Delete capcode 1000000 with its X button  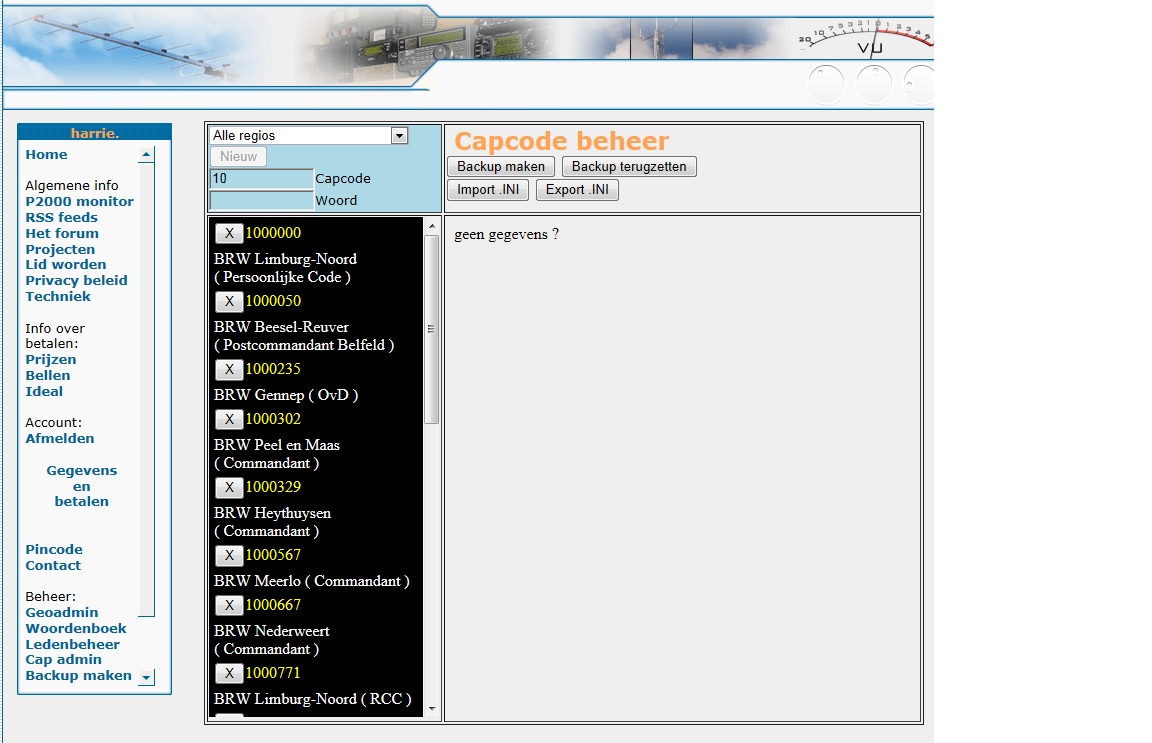[x=229, y=233]
